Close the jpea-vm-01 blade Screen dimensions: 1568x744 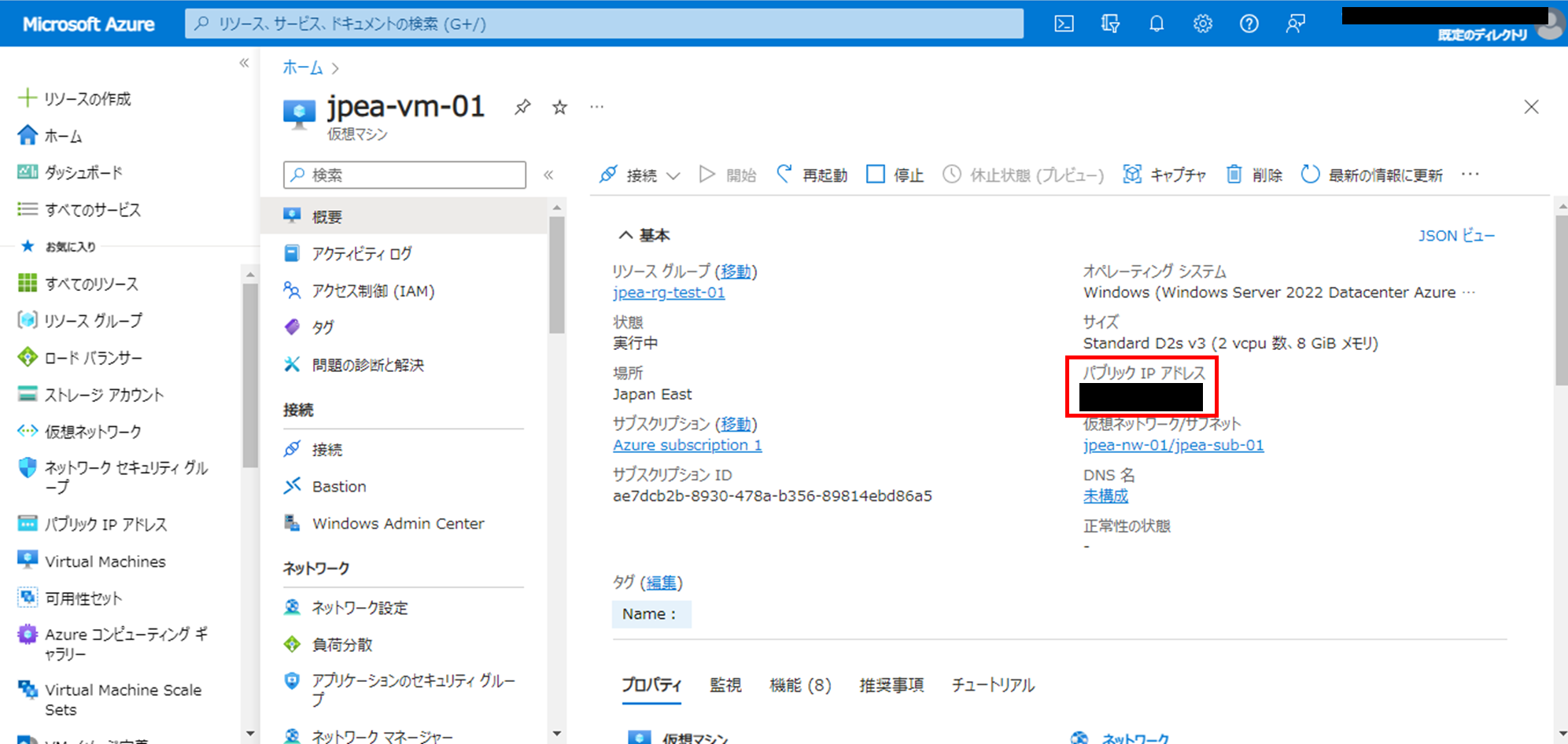(1531, 107)
